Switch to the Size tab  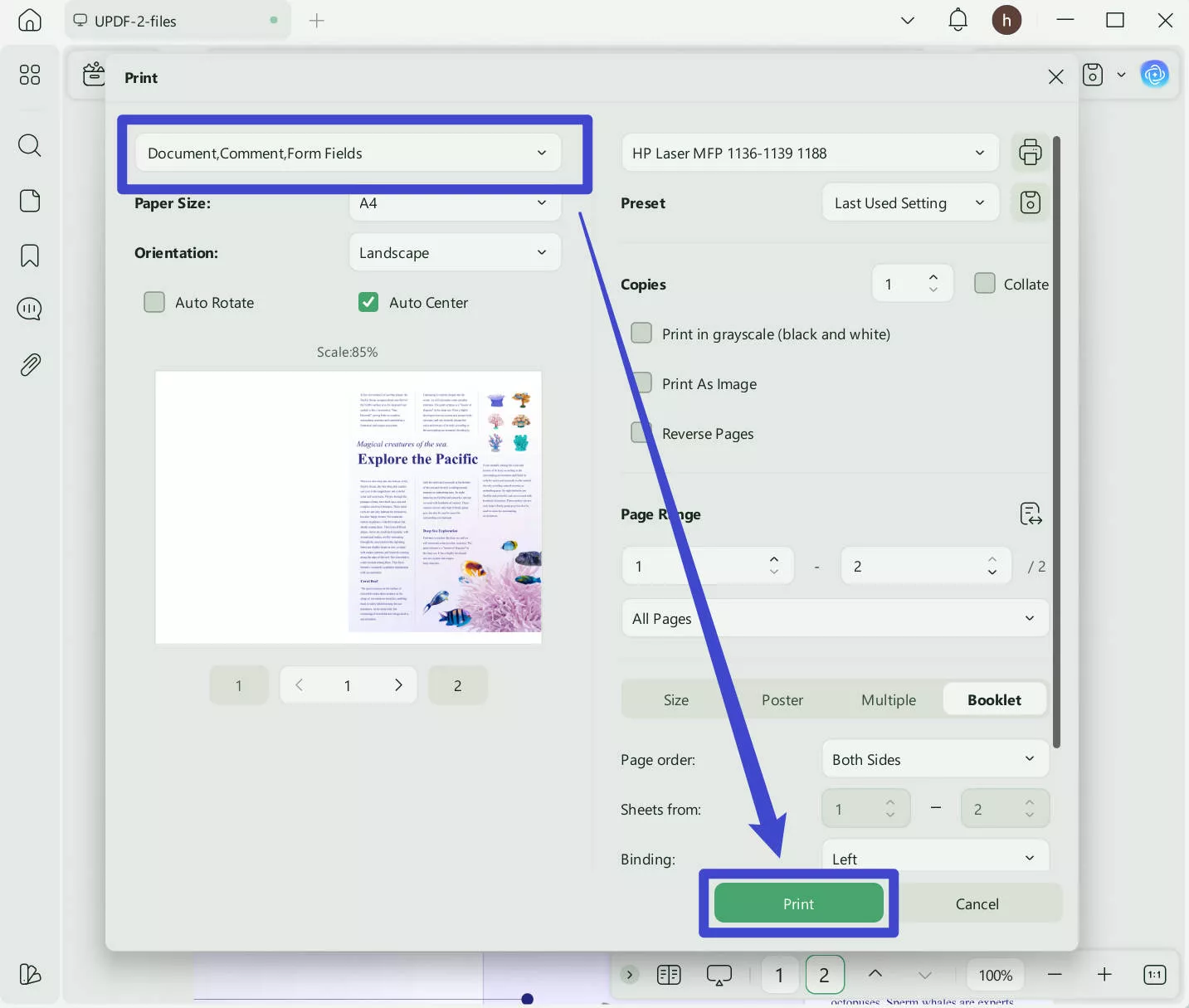[676, 699]
